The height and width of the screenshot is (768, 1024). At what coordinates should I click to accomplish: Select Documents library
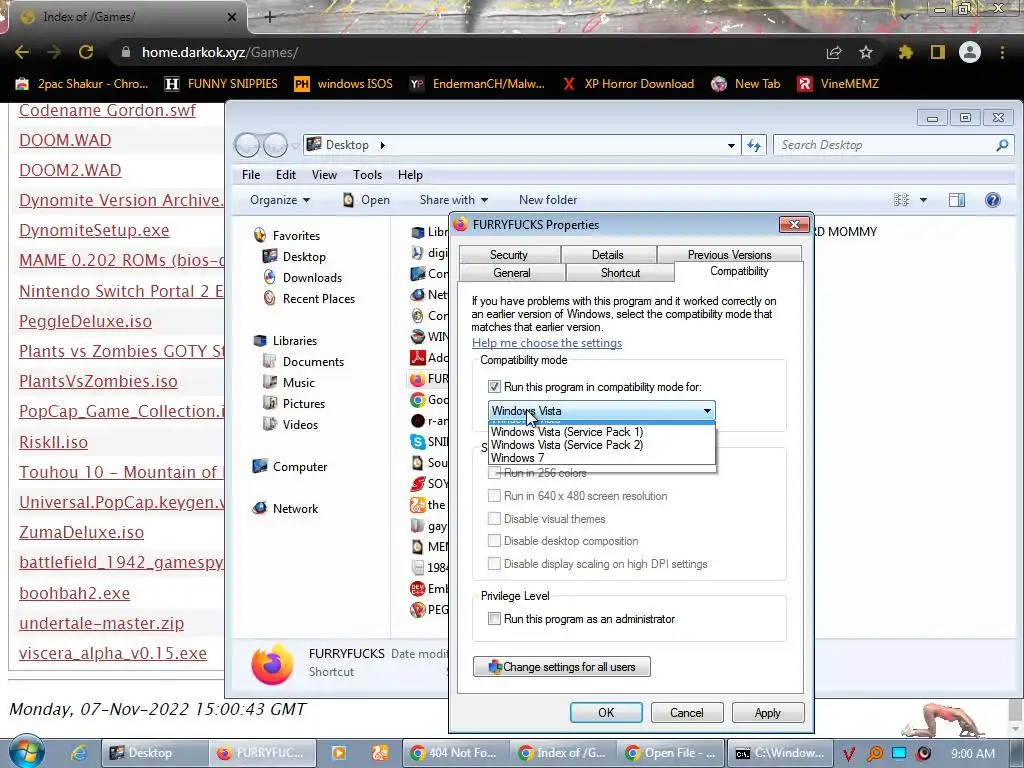coord(303,361)
